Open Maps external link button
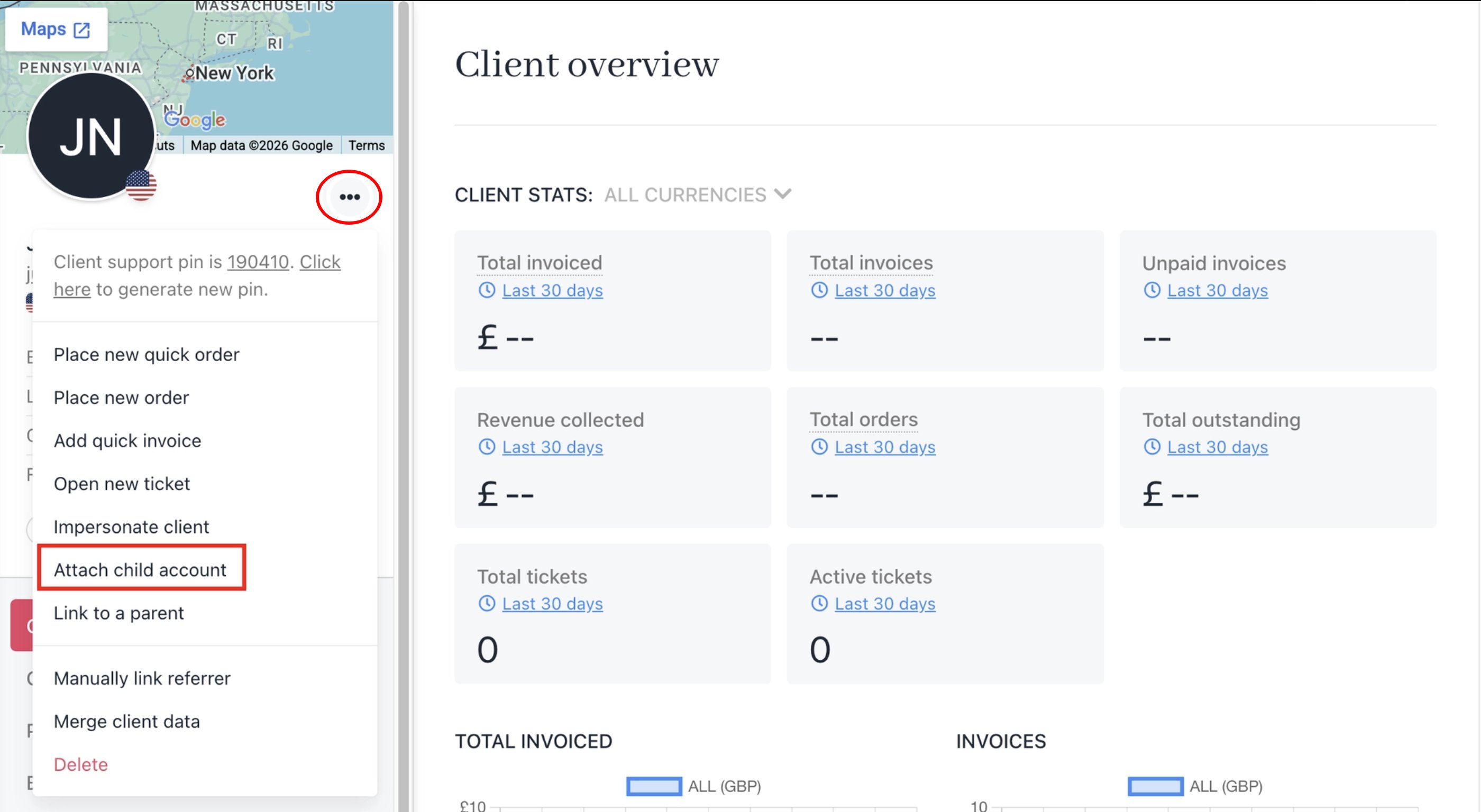 point(56,29)
